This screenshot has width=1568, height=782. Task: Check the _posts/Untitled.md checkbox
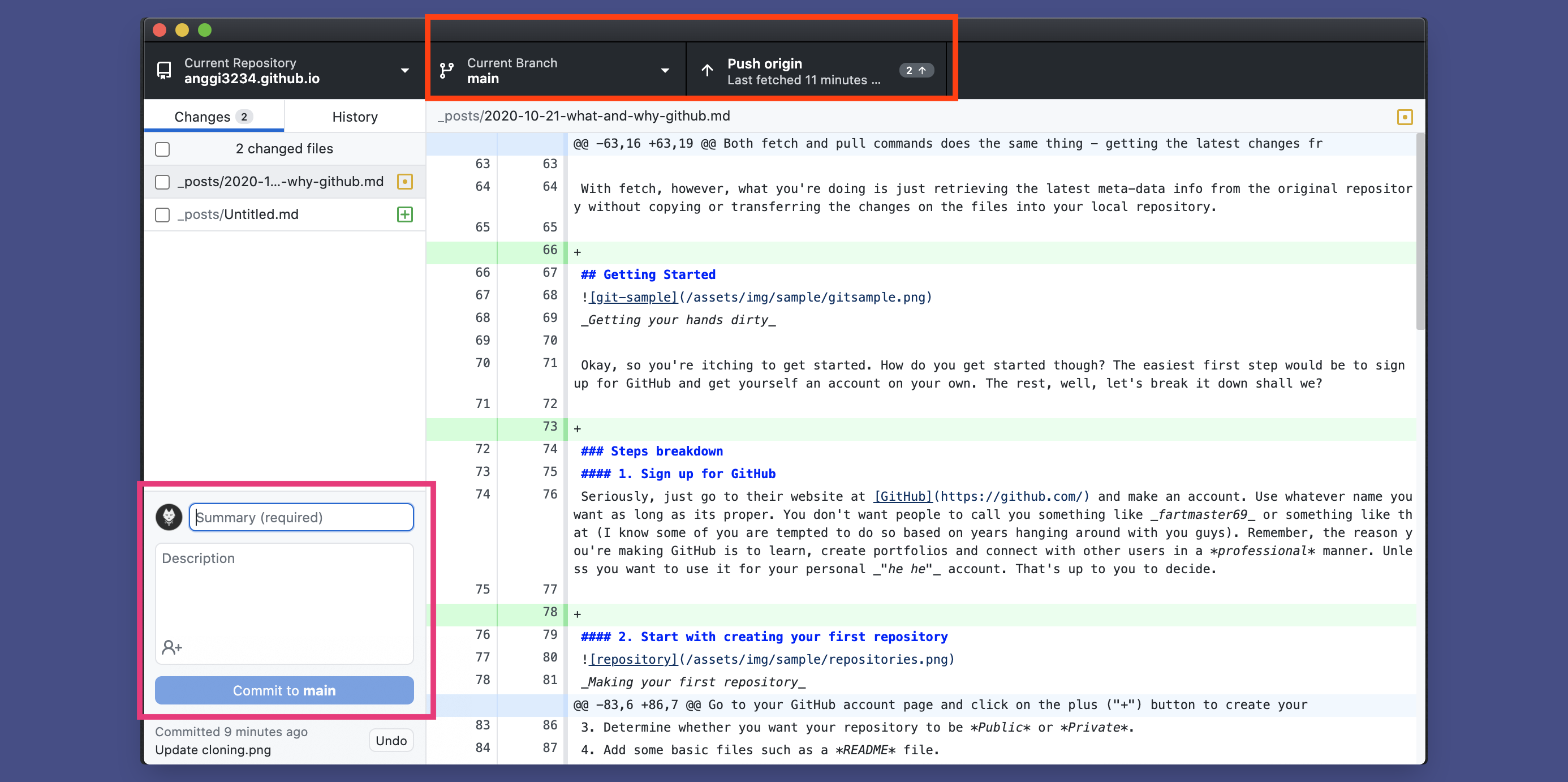[162, 215]
